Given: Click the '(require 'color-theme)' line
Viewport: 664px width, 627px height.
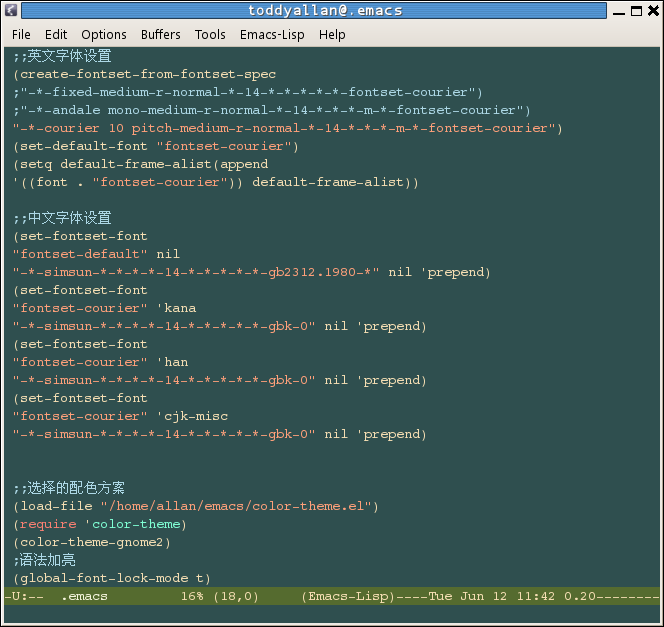Looking at the screenshot, I should click(100, 524).
